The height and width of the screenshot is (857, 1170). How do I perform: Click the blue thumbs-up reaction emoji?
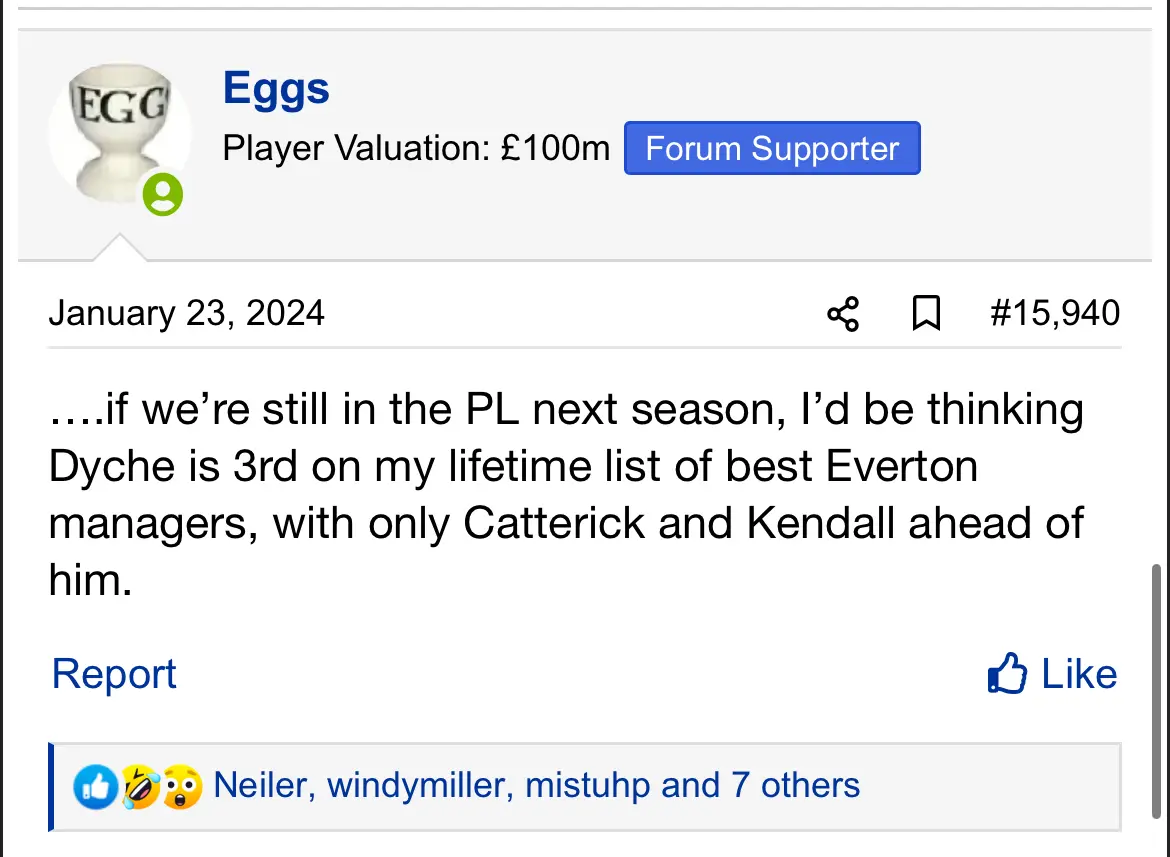tap(95, 788)
